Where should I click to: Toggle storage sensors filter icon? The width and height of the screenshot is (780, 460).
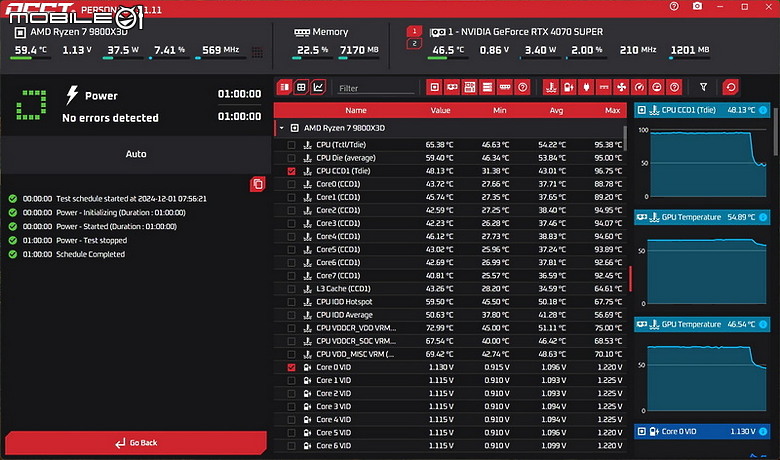tap(488, 88)
